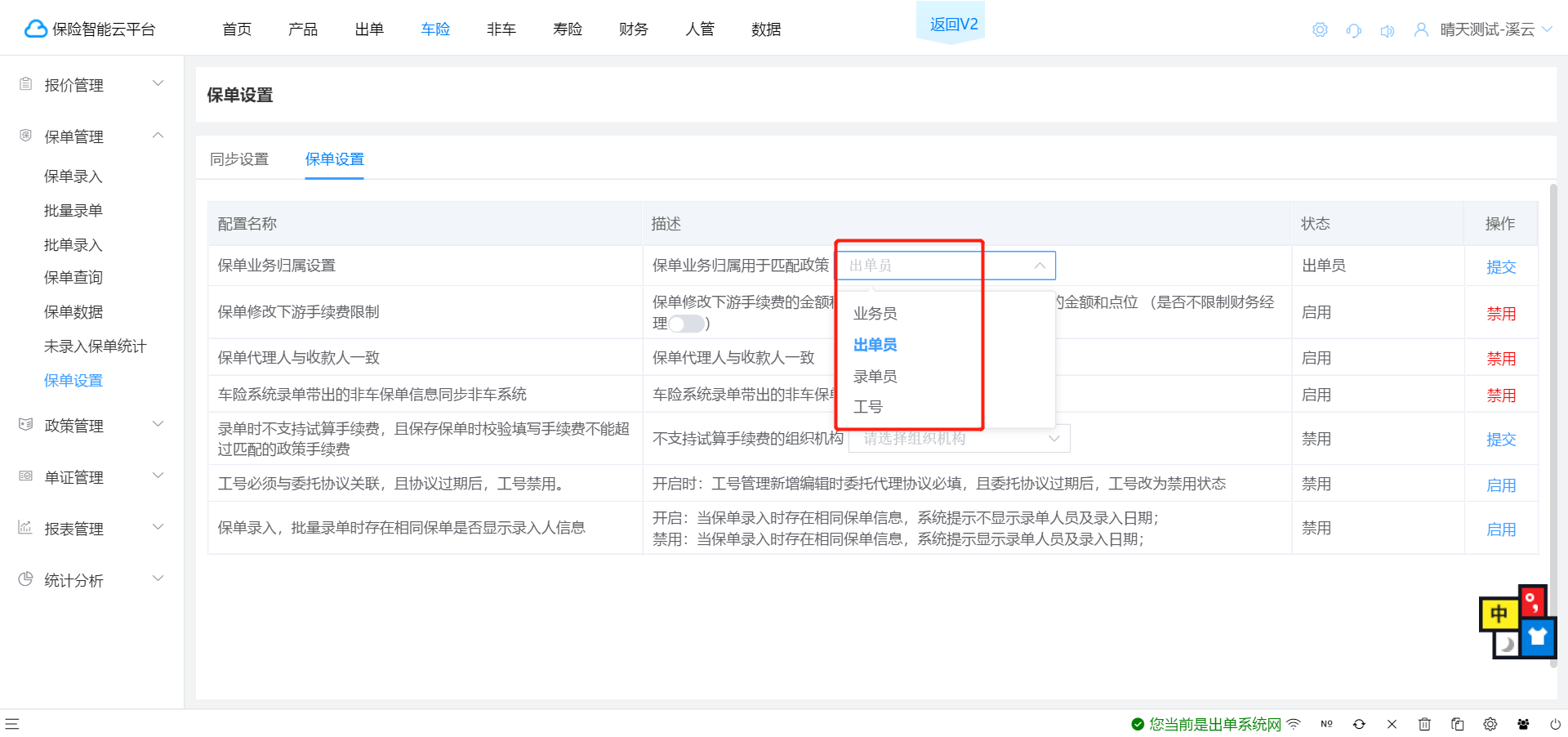The image size is (1568, 737).
Task: Expand the 政策管理 sidebar menu
Action: pyautogui.click(x=158, y=424)
